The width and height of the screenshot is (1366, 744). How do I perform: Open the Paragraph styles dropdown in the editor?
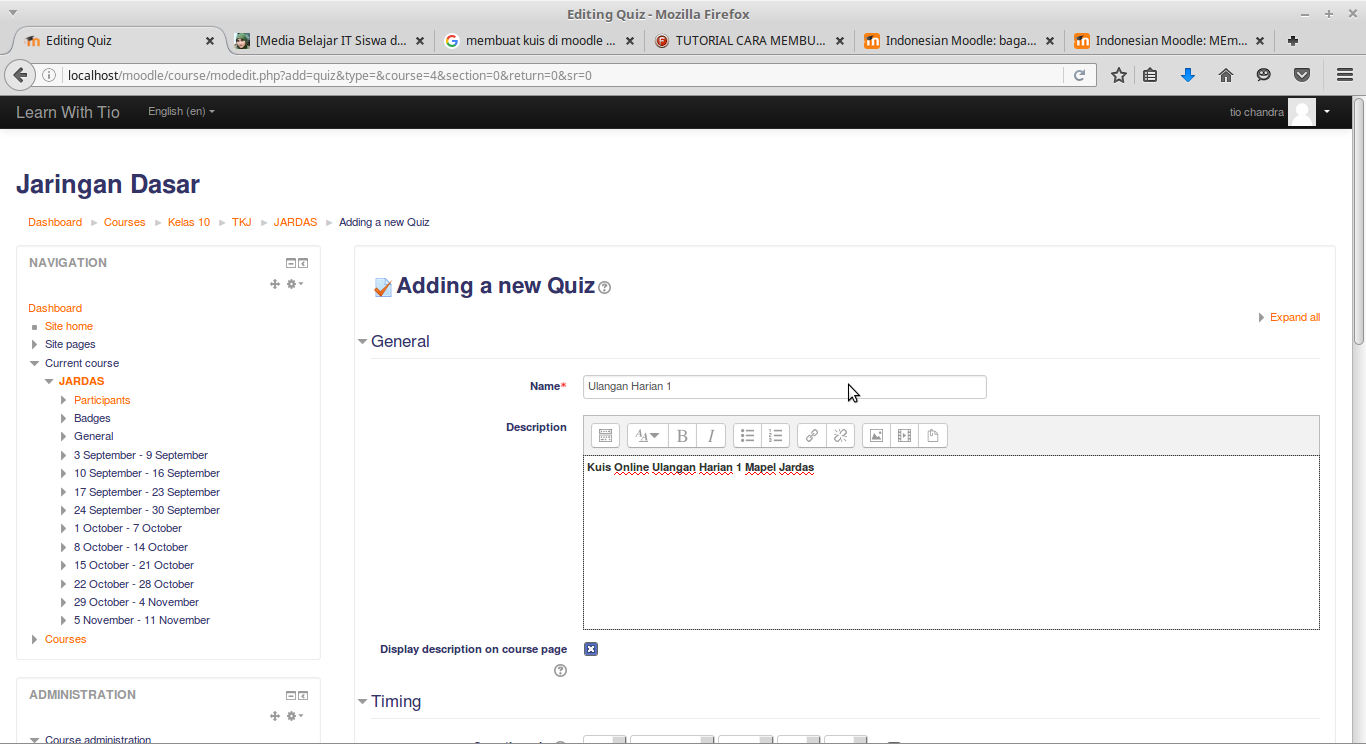[647, 435]
